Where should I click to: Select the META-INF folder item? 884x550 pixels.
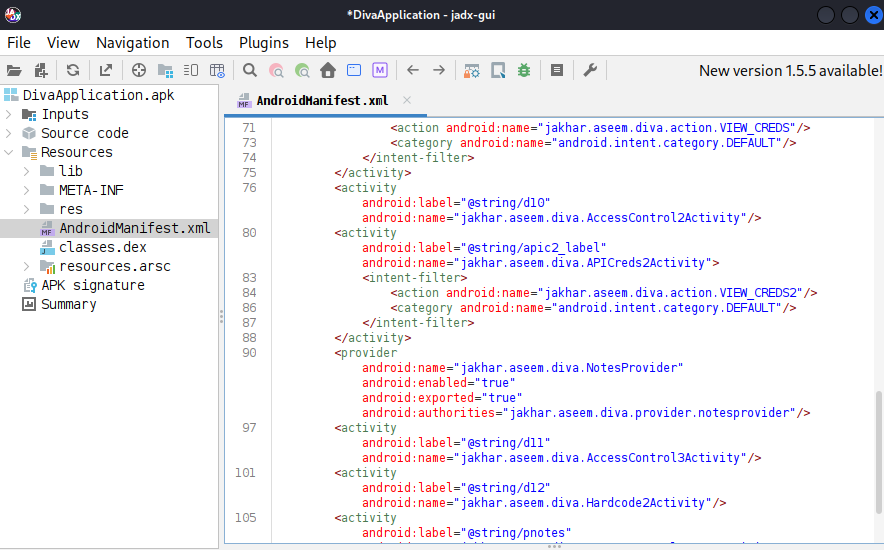(x=91, y=190)
